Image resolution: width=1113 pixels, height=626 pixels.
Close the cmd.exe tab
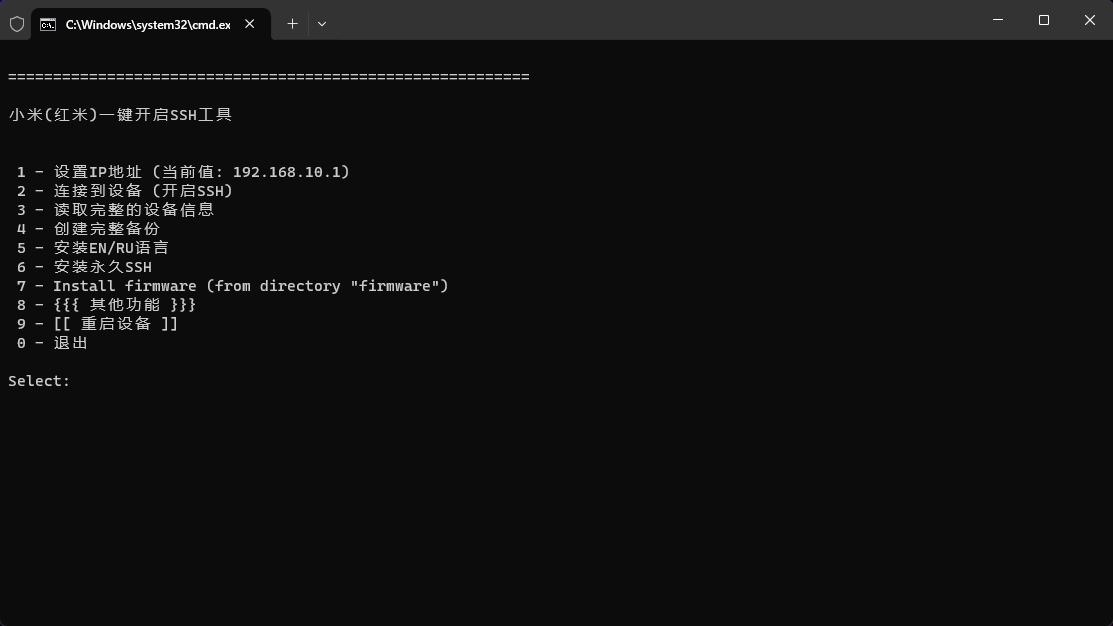pos(250,24)
